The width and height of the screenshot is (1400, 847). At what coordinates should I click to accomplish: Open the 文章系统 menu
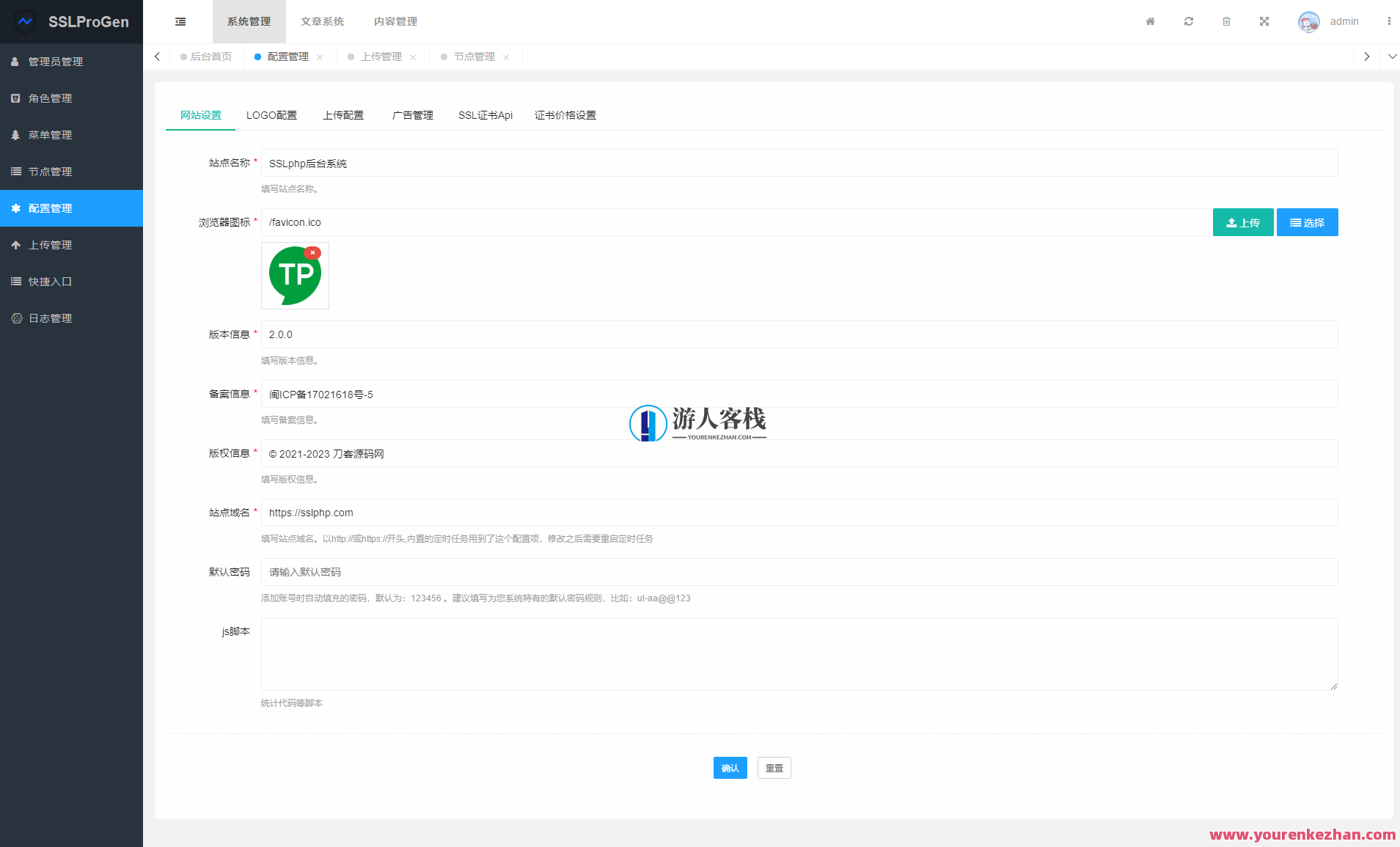[x=323, y=21]
